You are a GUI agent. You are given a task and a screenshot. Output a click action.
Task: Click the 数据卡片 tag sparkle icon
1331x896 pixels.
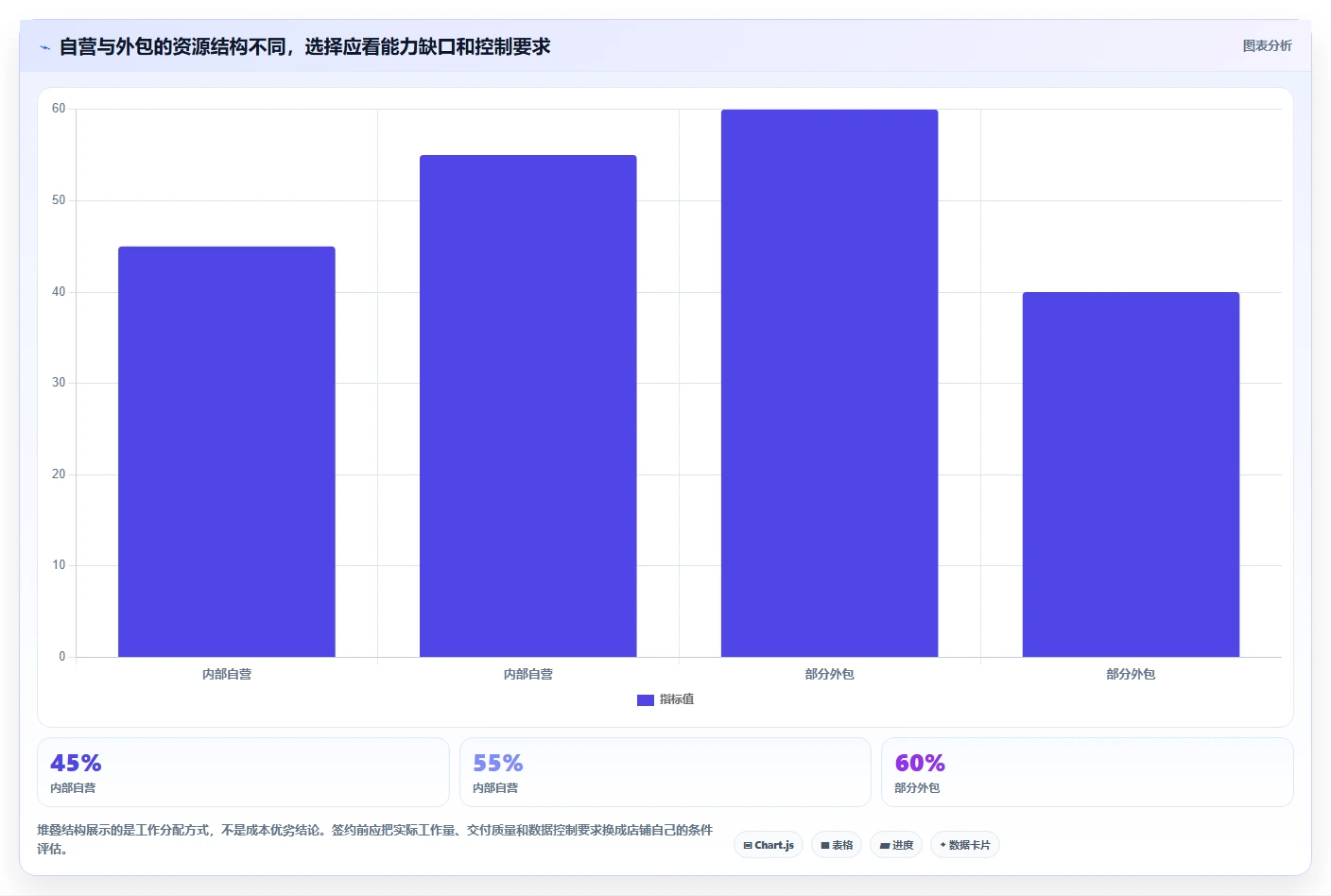click(x=943, y=845)
